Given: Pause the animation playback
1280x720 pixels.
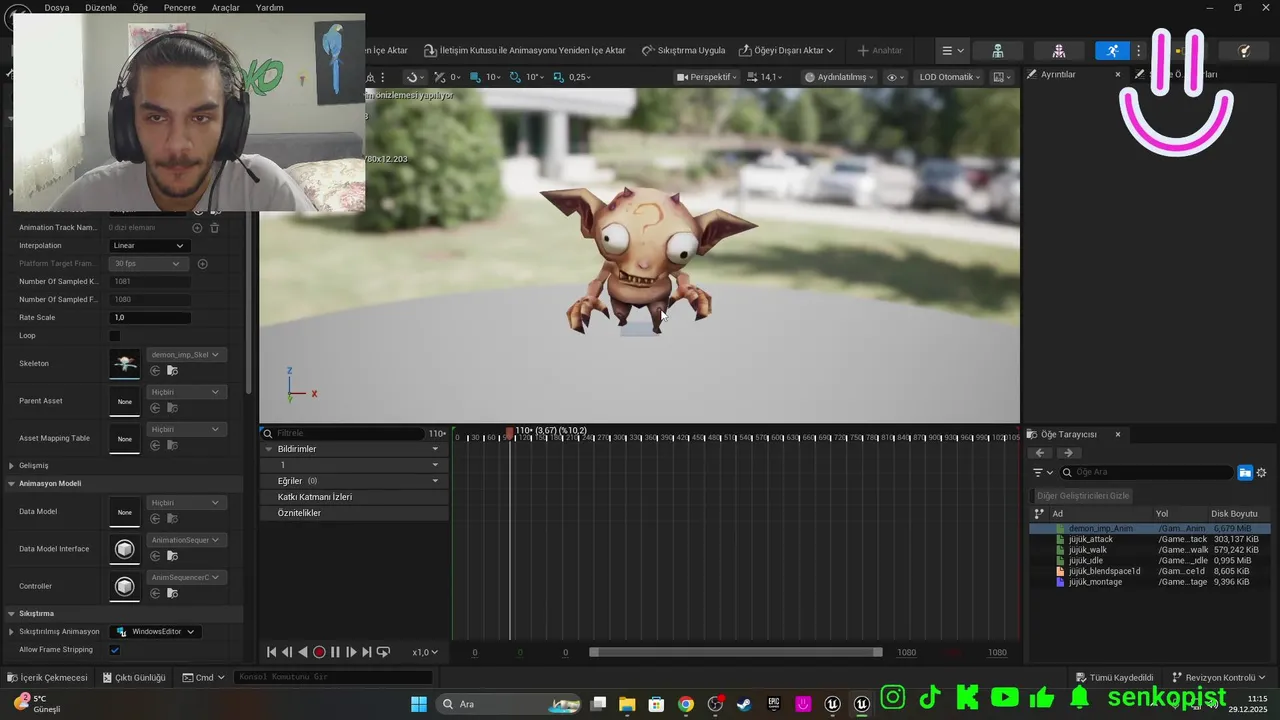Looking at the screenshot, I should pos(335,652).
